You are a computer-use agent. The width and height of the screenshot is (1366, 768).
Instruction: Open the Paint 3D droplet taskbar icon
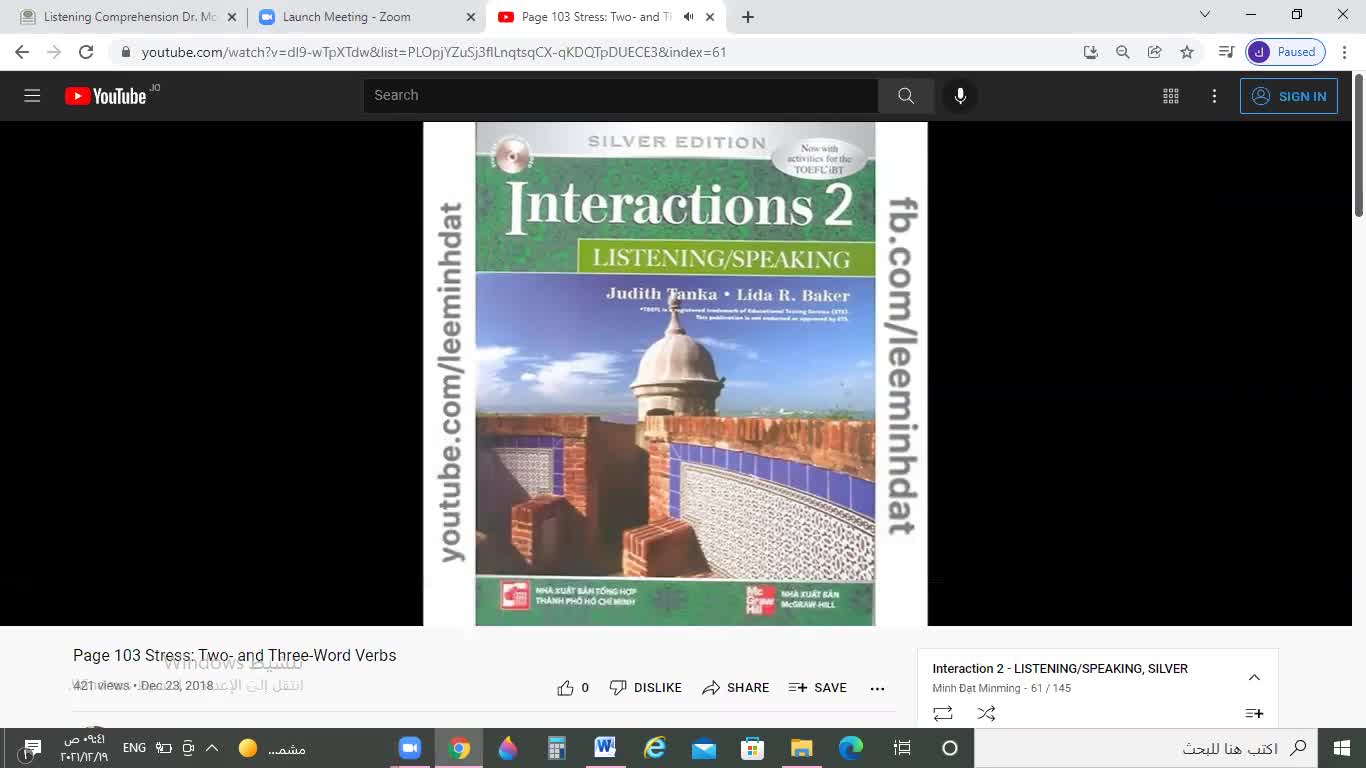(x=508, y=748)
